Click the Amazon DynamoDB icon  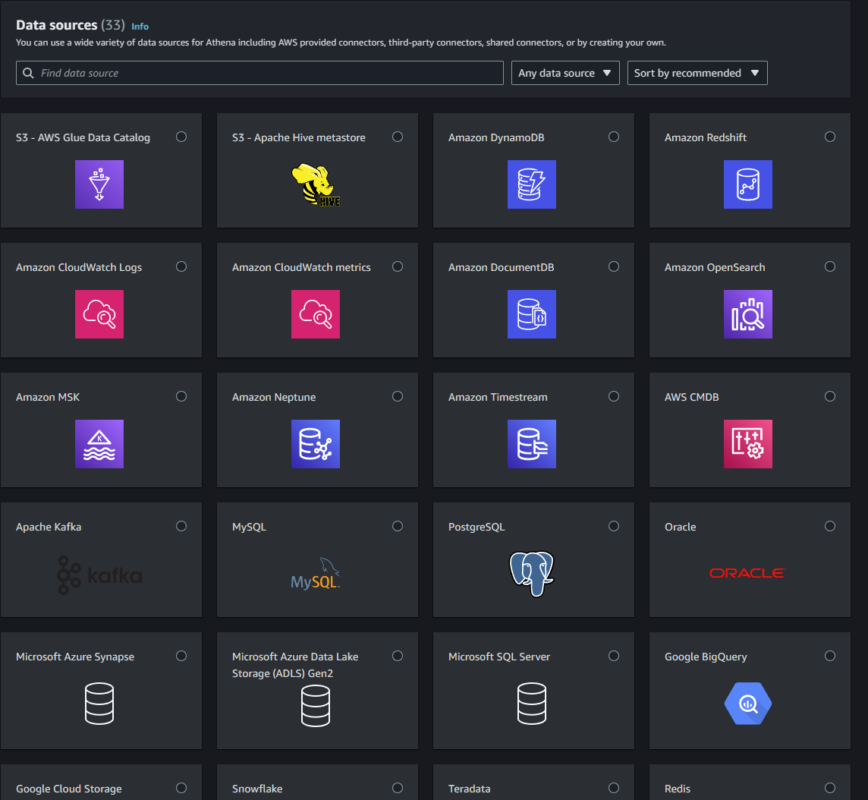coord(531,184)
